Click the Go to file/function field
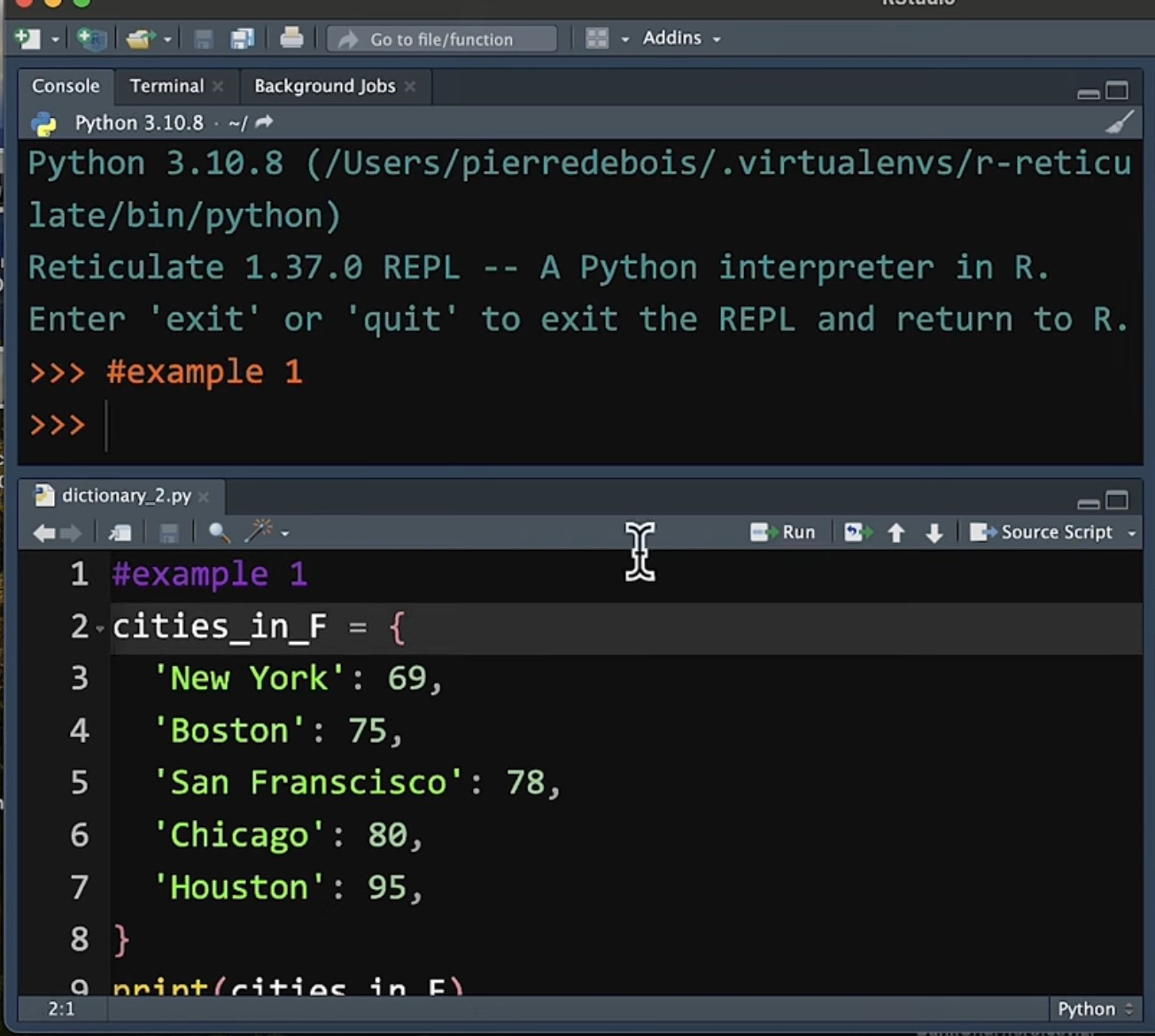 pos(441,39)
